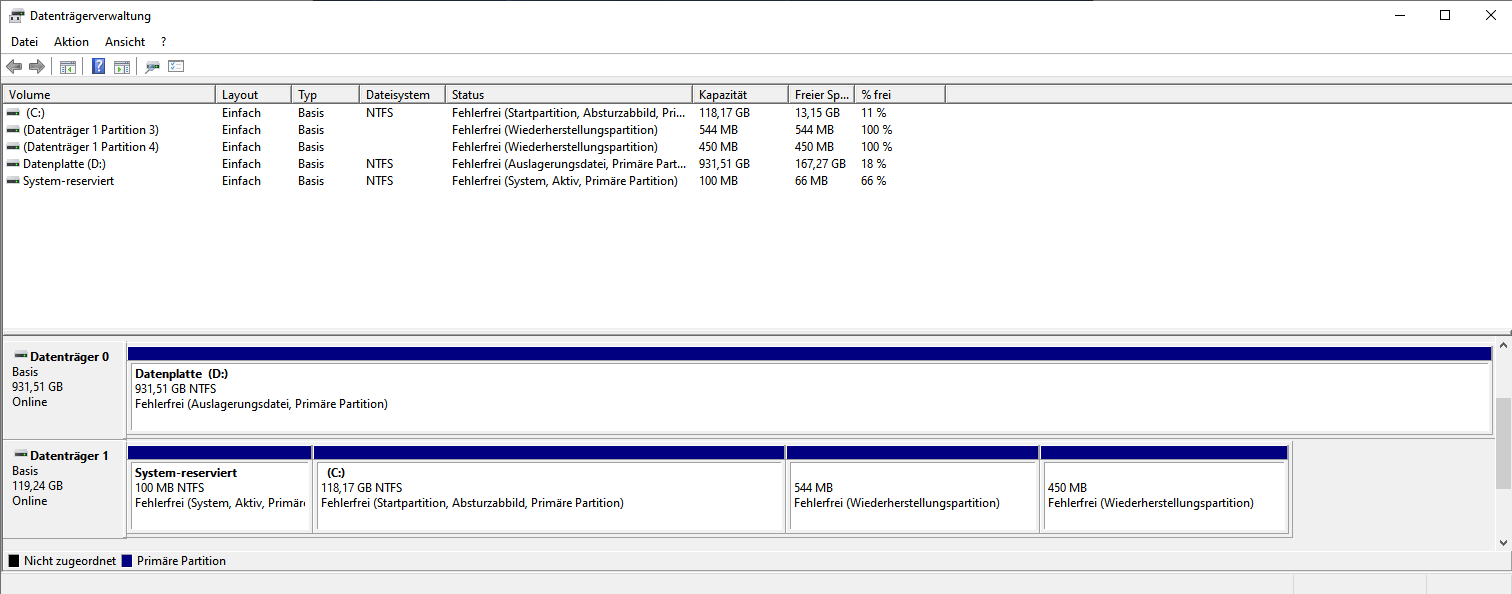Screen dimensions: 1512x594
Task: Sort by the Dateisystem column header
Action: coord(403,95)
